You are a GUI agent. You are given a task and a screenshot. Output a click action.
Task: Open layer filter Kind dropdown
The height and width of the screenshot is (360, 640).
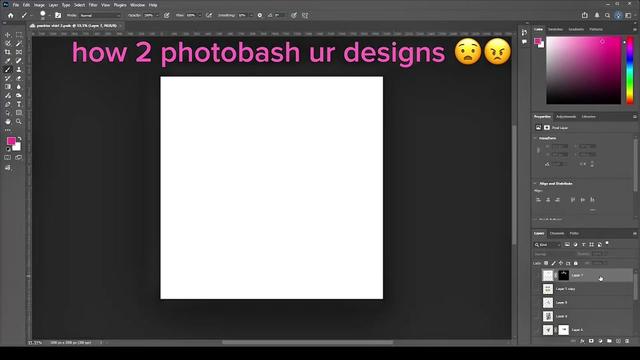click(x=547, y=244)
